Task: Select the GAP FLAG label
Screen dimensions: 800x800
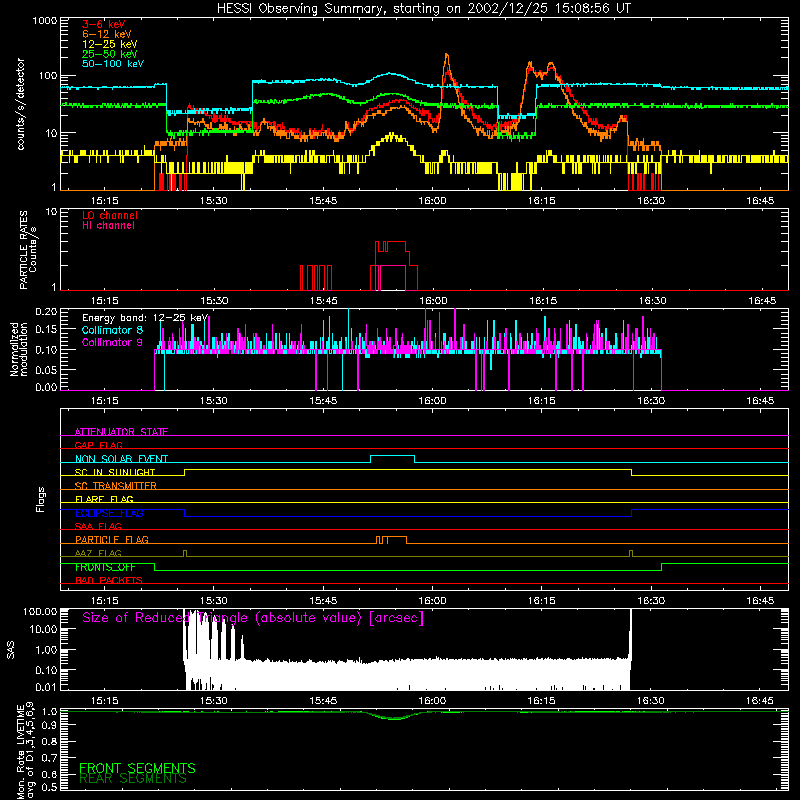Action: click(x=98, y=445)
